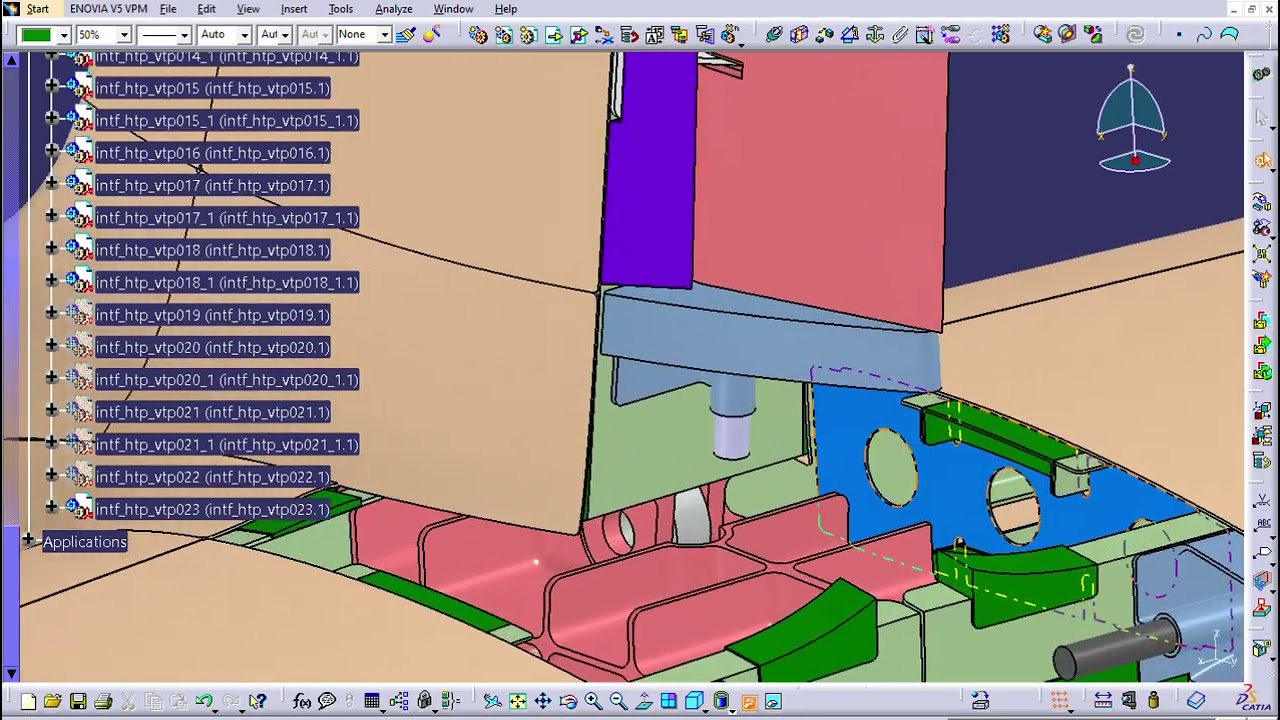This screenshot has height=720, width=1280.
Task: Select intf_htp_vtp022 tree item
Action: point(212,477)
